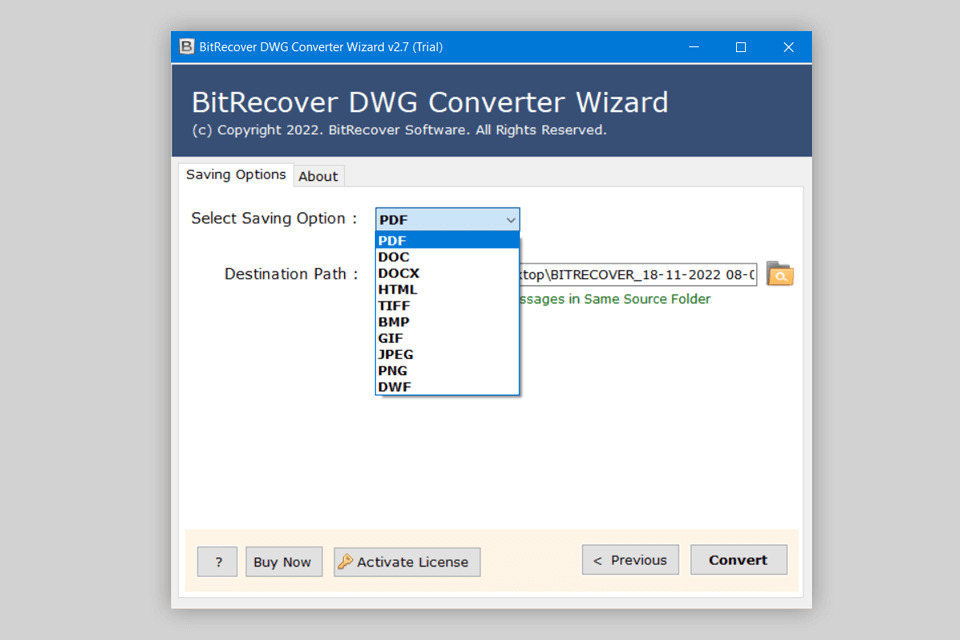
Task: Click the Buy Now button
Action: click(x=283, y=562)
